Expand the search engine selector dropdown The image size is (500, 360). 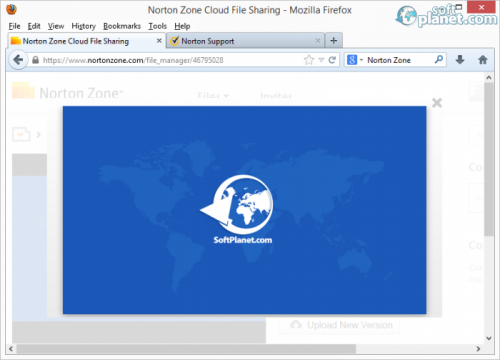[355, 60]
